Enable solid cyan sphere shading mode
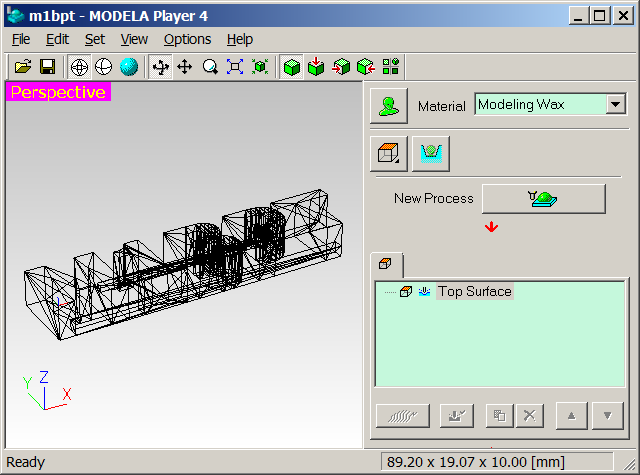Viewport: 640px width, 475px height. (x=129, y=67)
